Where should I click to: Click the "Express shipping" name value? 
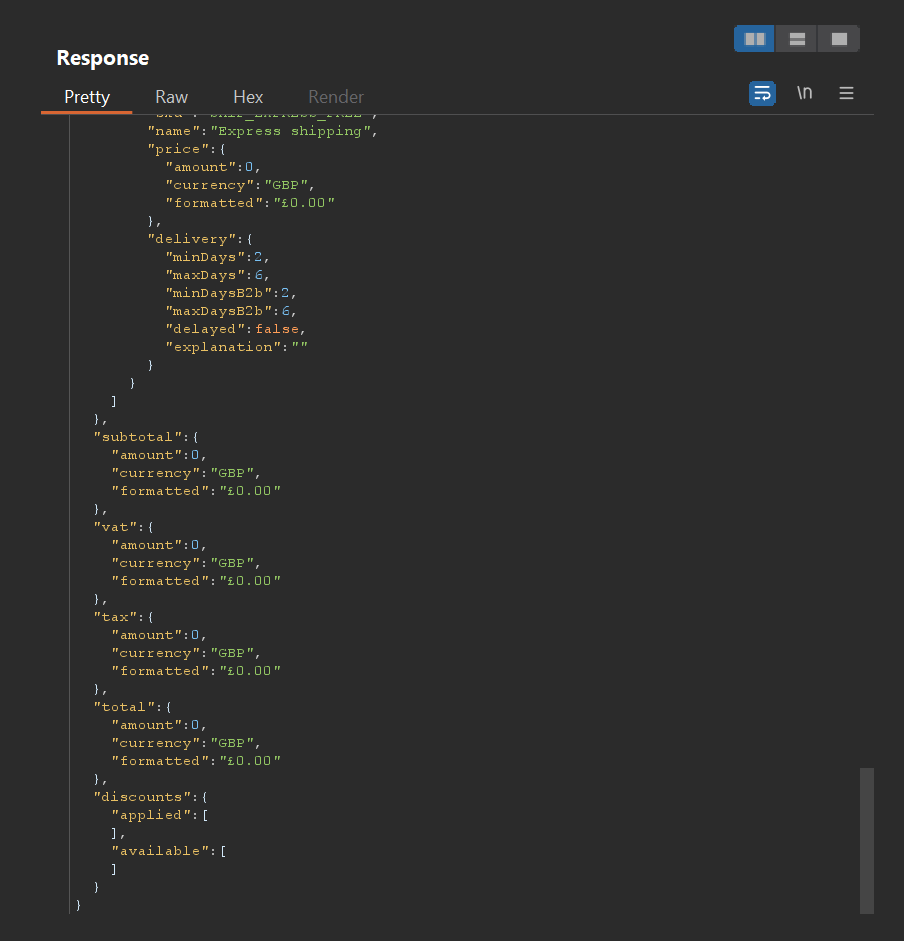(x=291, y=131)
